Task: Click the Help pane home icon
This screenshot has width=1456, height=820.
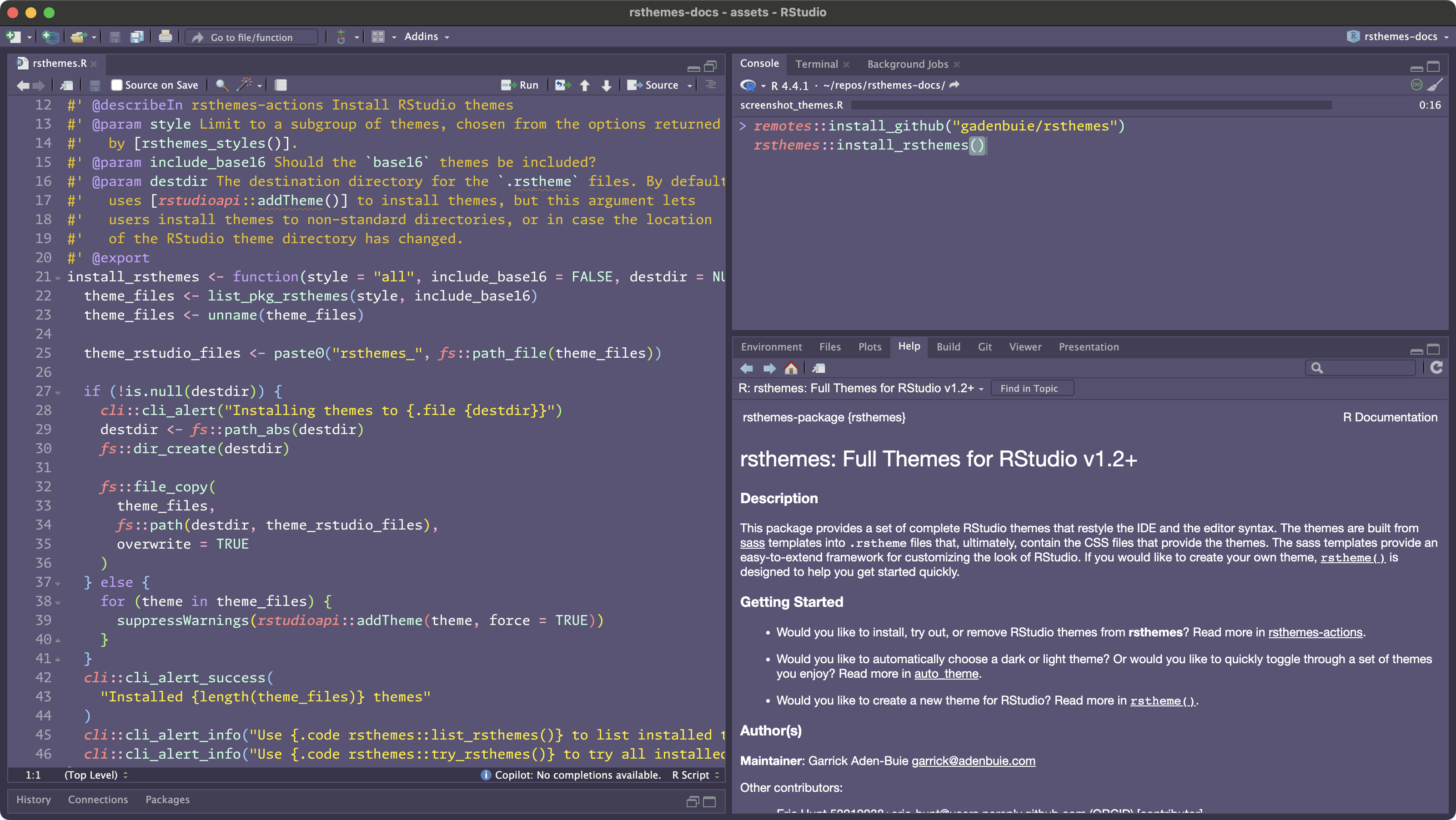Action: coord(791,369)
